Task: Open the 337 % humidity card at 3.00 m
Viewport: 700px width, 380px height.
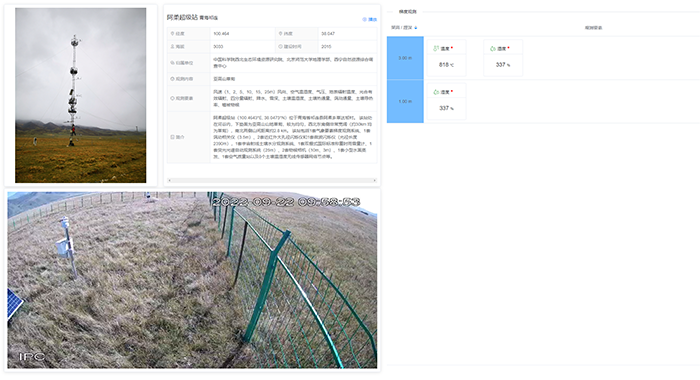Action: tap(503, 58)
